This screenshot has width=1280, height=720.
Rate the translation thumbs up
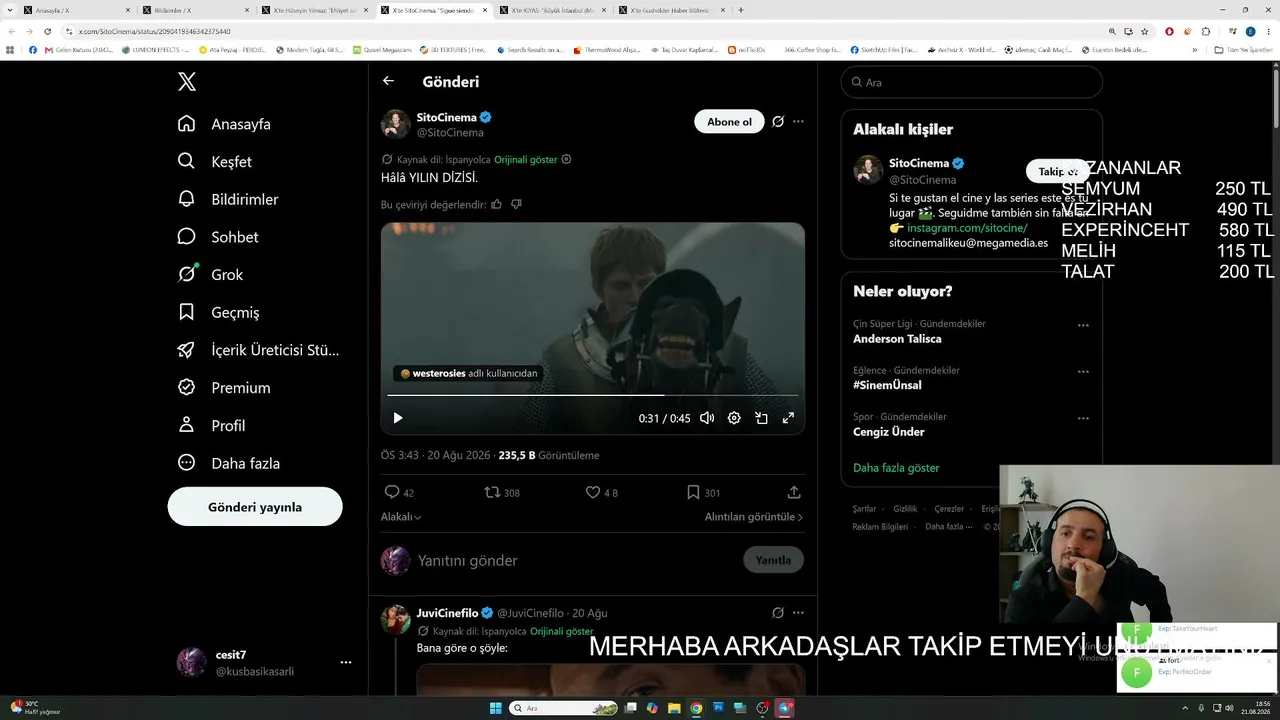point(497,204)
